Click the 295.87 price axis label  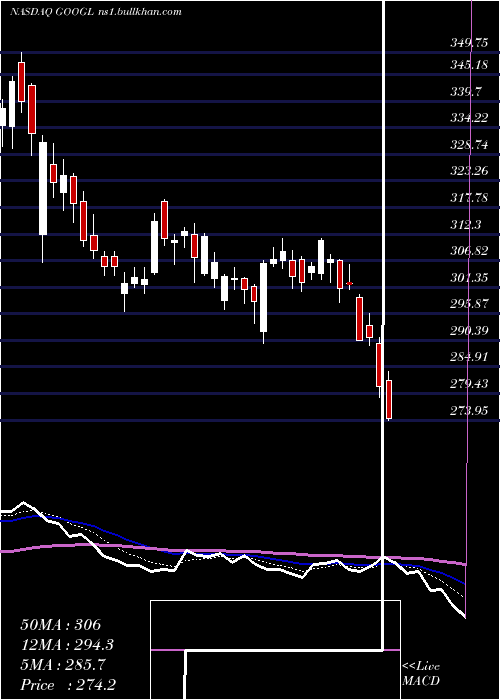tap(468, 304)
